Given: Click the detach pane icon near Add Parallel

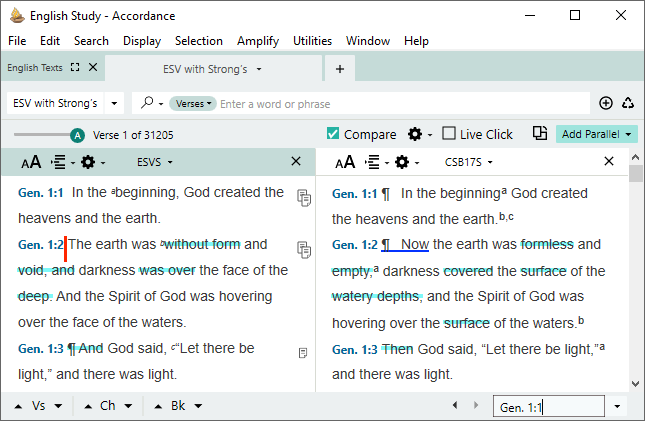Looking at the screenshot, I should click(540, 134).
